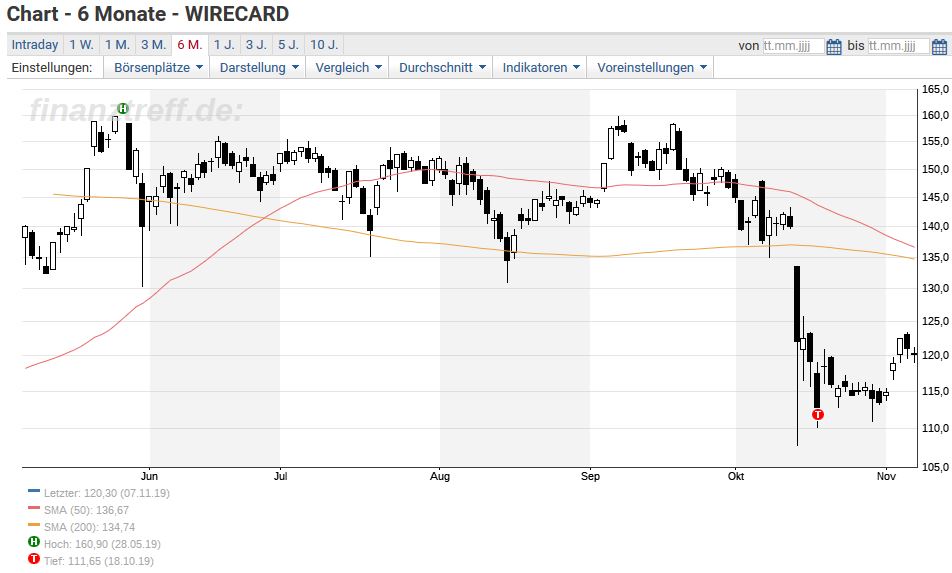This screenshot has width=952, height=573.
Task: Click the 135,0 y-axis value
Action: click(936, 257)
